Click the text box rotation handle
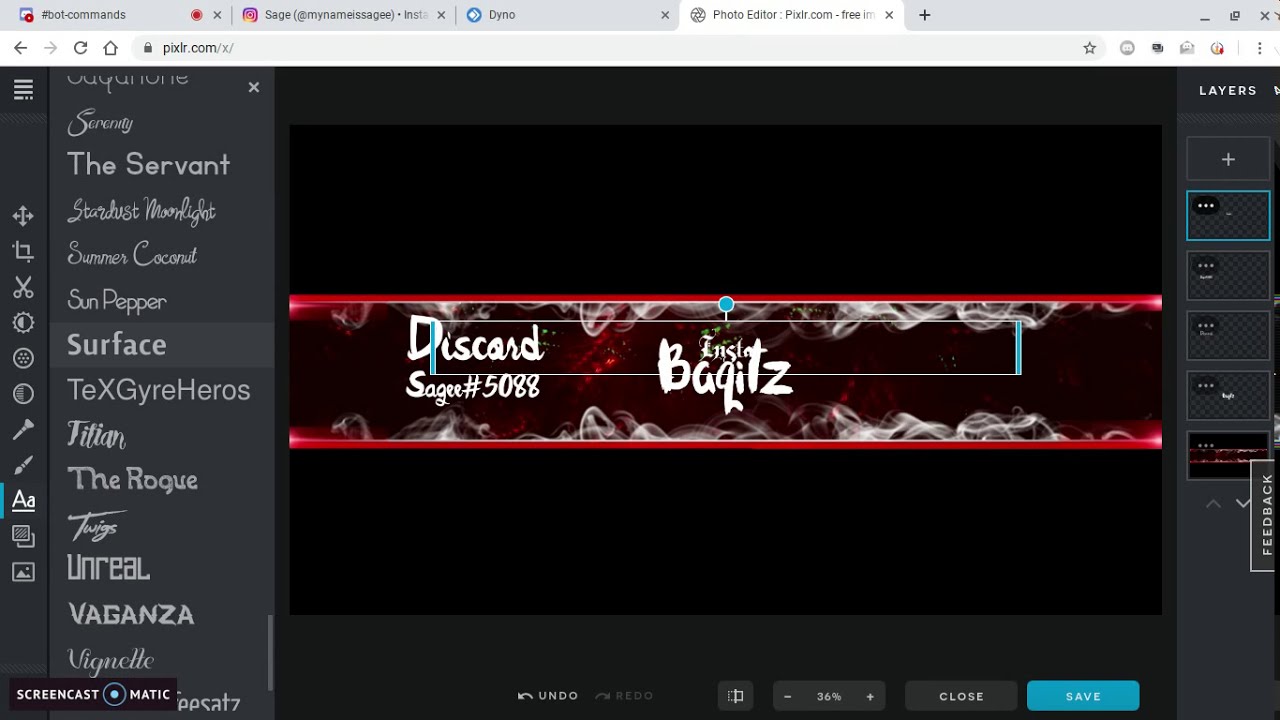1280x720 pixels. [726, 304]
